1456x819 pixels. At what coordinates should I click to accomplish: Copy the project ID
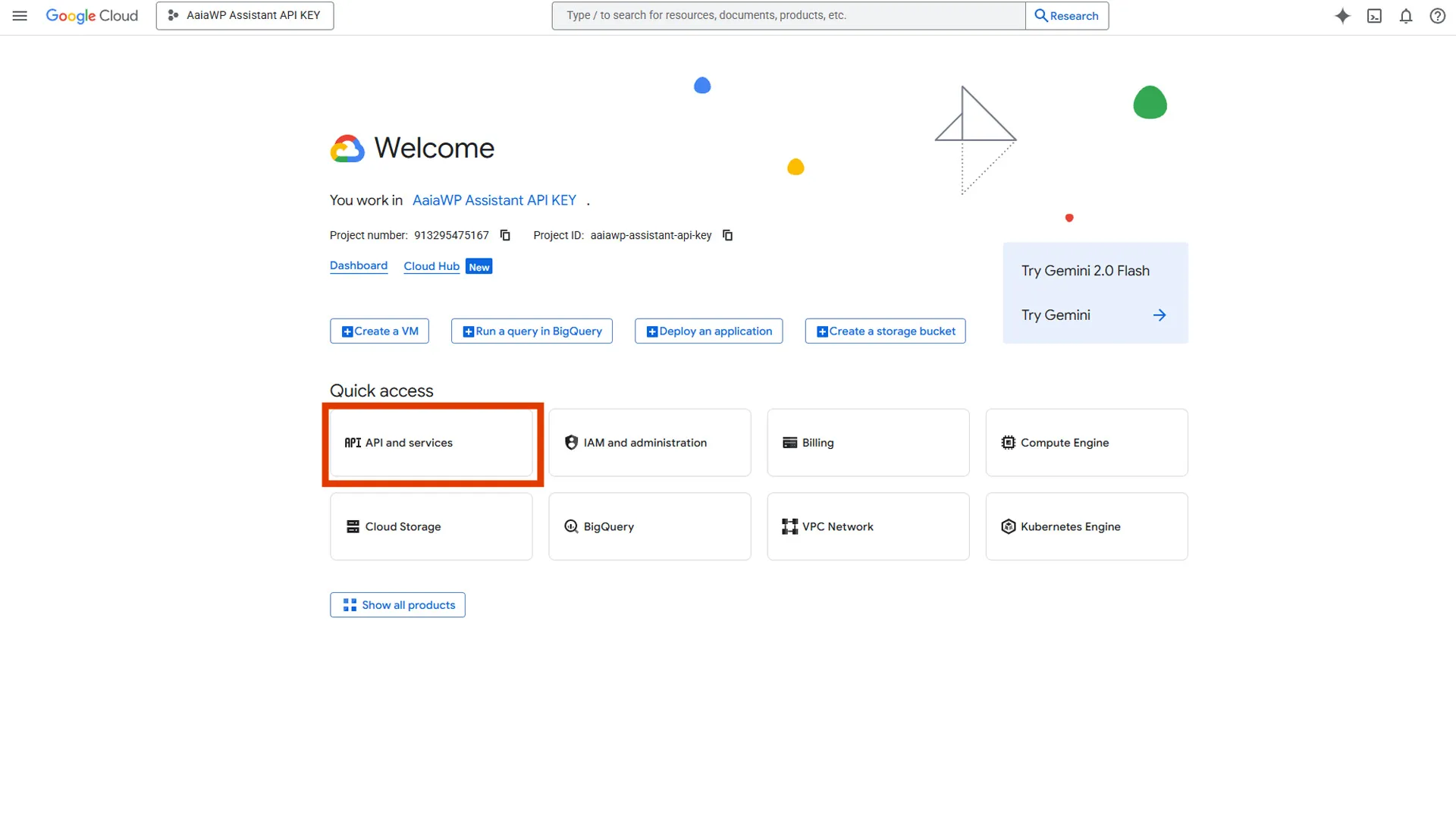[x=727, y=235]
